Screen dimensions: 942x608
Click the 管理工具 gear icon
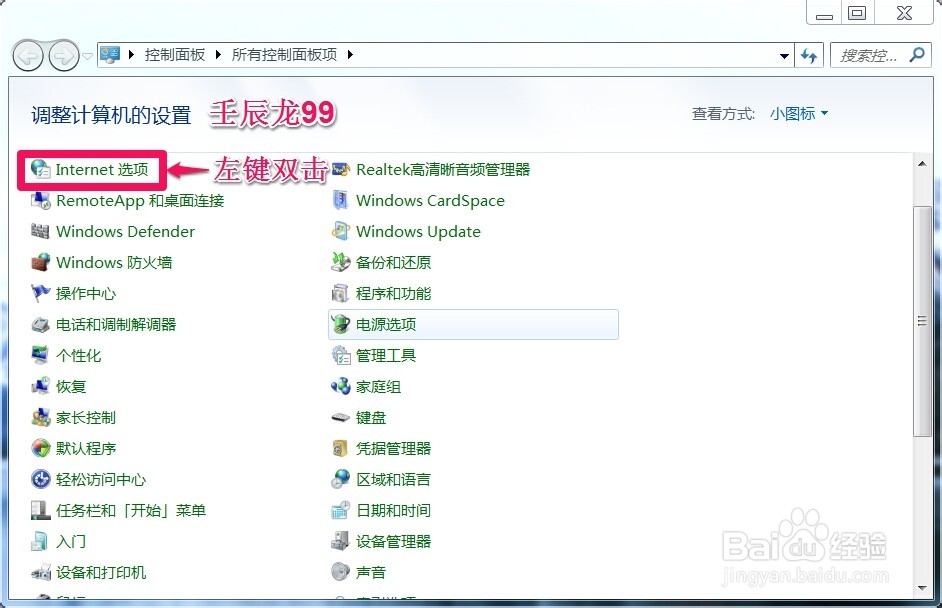point(341,355)
